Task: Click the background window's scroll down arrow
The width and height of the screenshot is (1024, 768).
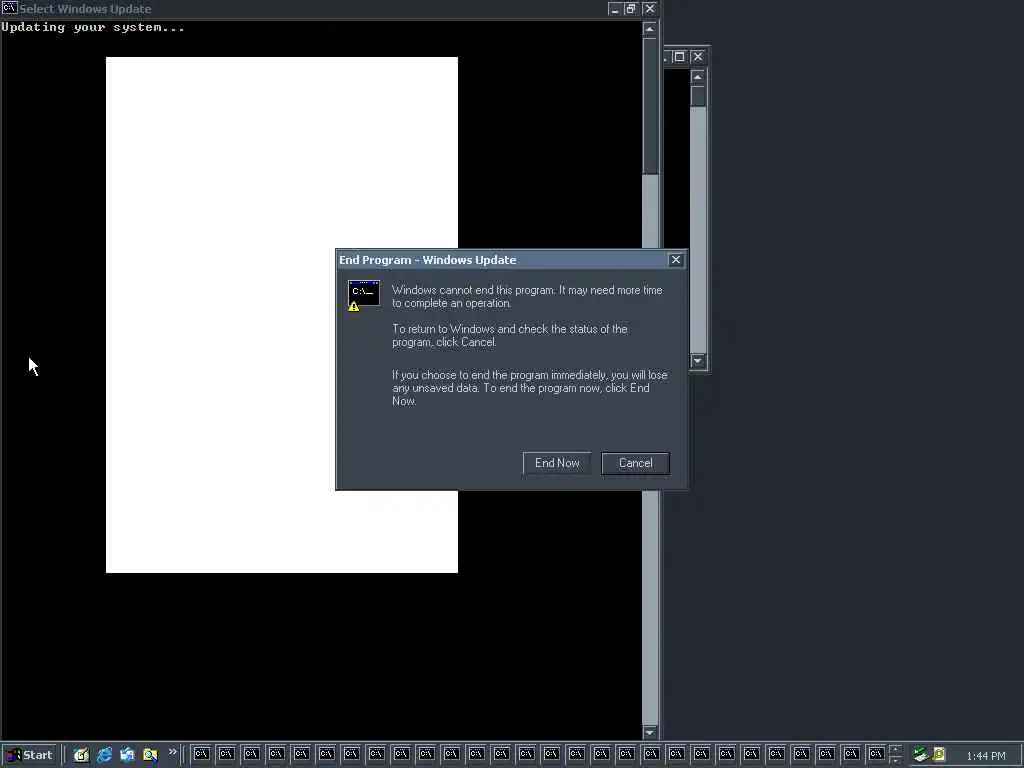Action: (698, 360)
